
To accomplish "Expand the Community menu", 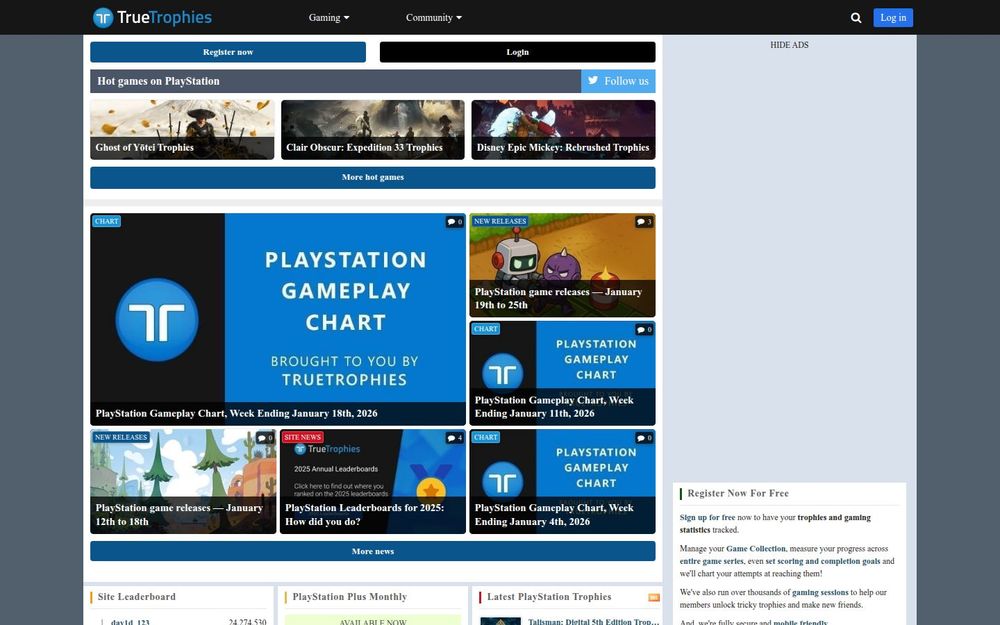I will [434, 18].
